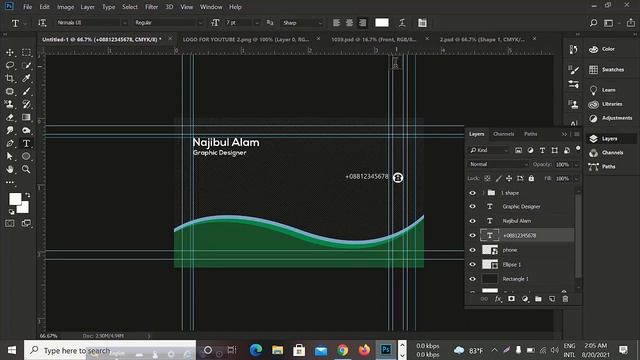Viewport: 640px width, 360px height.
Task: Delete the selected layer
Action: tap(565, 299)
